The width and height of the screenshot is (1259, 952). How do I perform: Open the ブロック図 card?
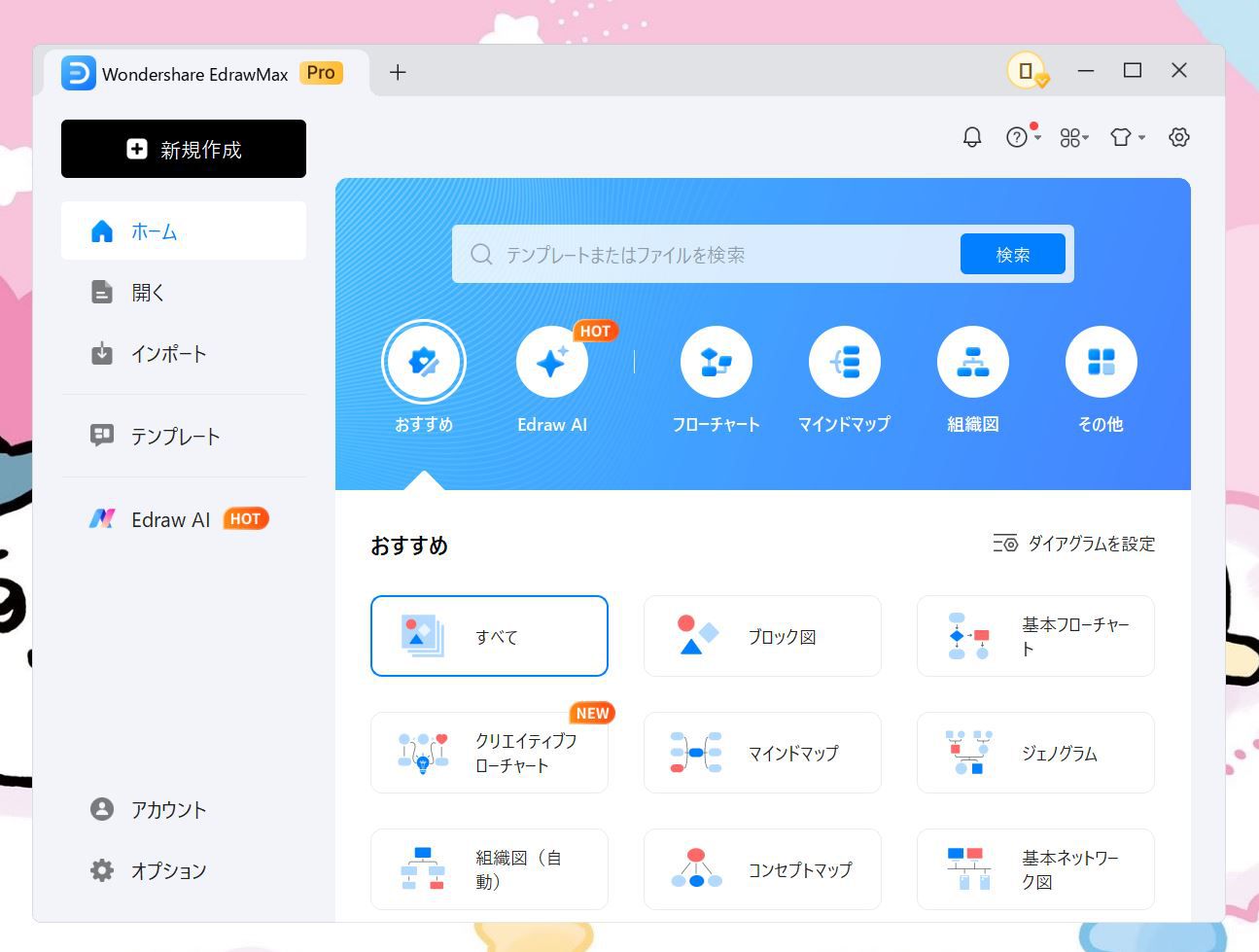tap(762, 636)
